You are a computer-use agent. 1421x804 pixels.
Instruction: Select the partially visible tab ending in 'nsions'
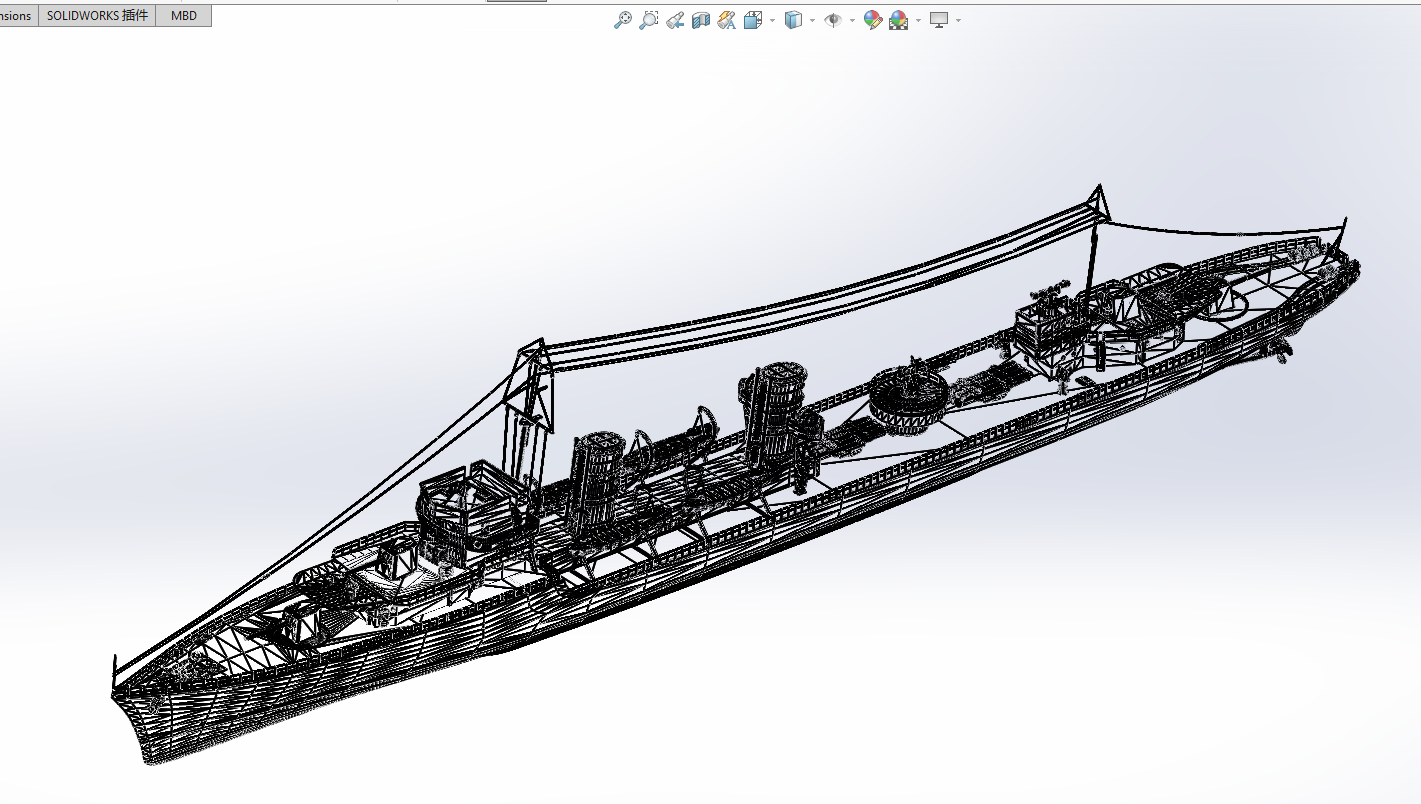(x=17, y=16)
